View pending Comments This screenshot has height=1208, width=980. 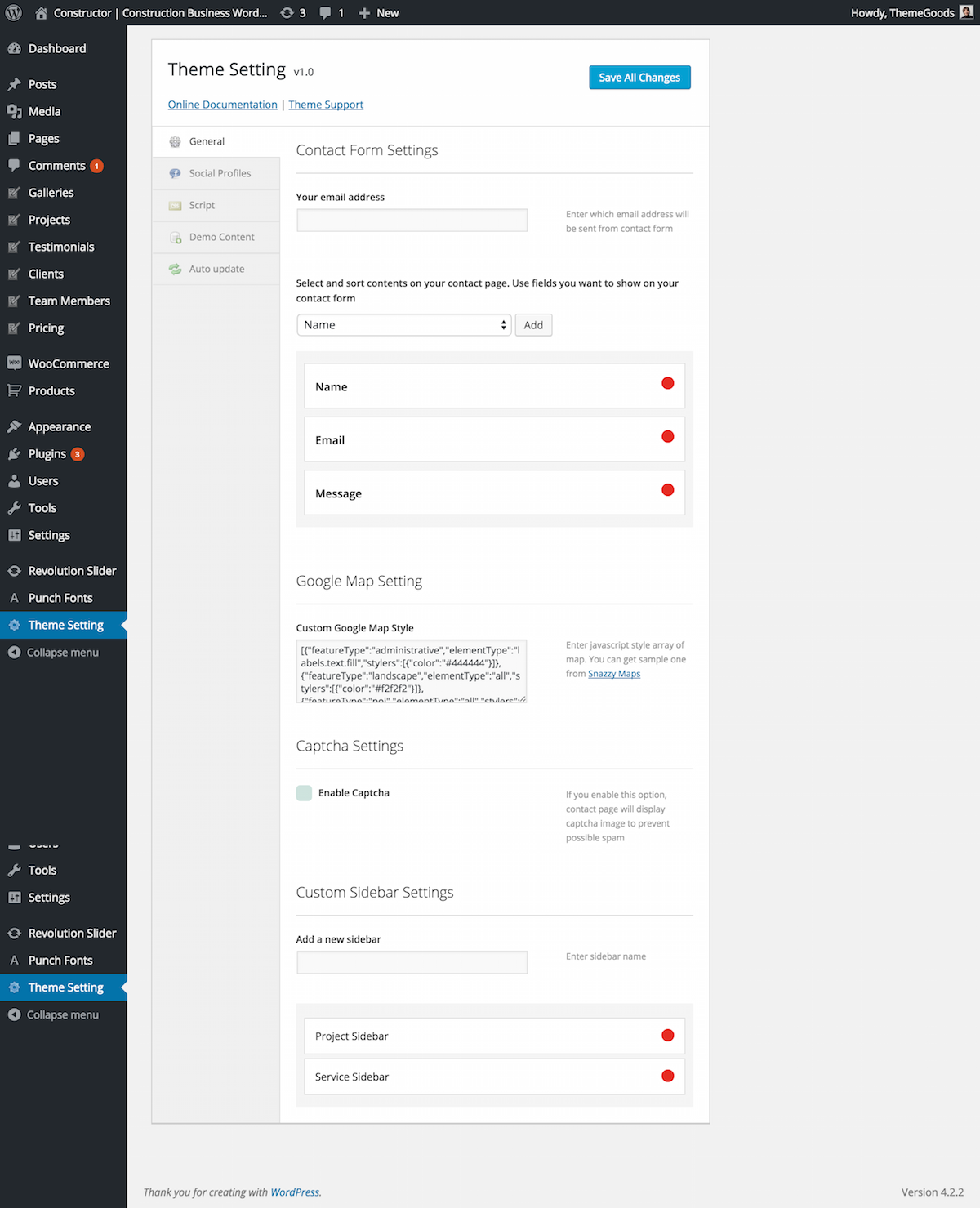(x=57, y=165)
